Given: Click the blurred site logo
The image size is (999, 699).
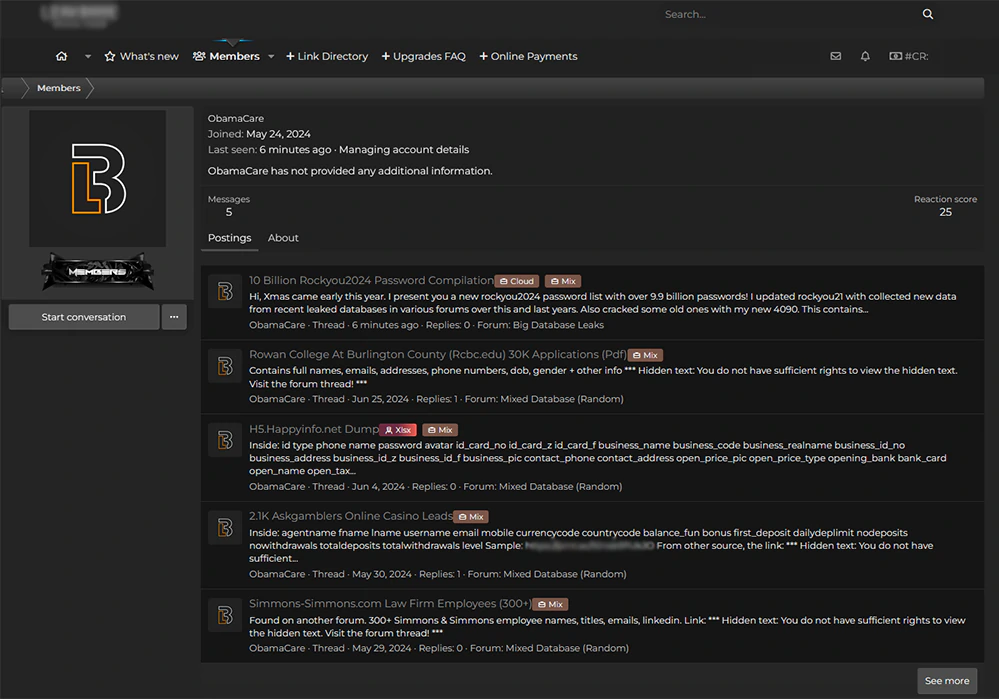Looking at the screenshot, I should (x=79, y=14).
